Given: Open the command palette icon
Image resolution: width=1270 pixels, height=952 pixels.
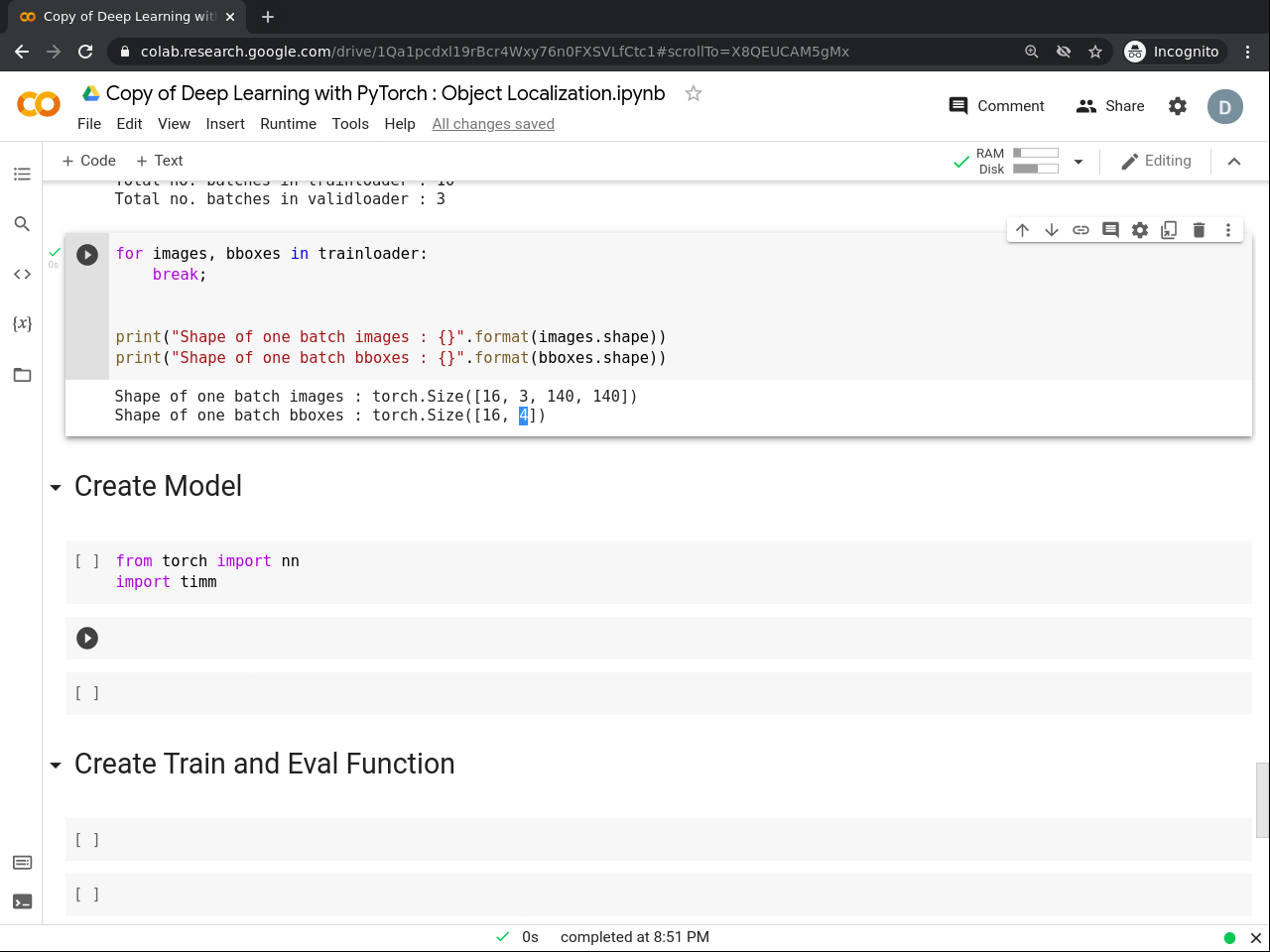Looking at the screenshot, I should (22, 863).
